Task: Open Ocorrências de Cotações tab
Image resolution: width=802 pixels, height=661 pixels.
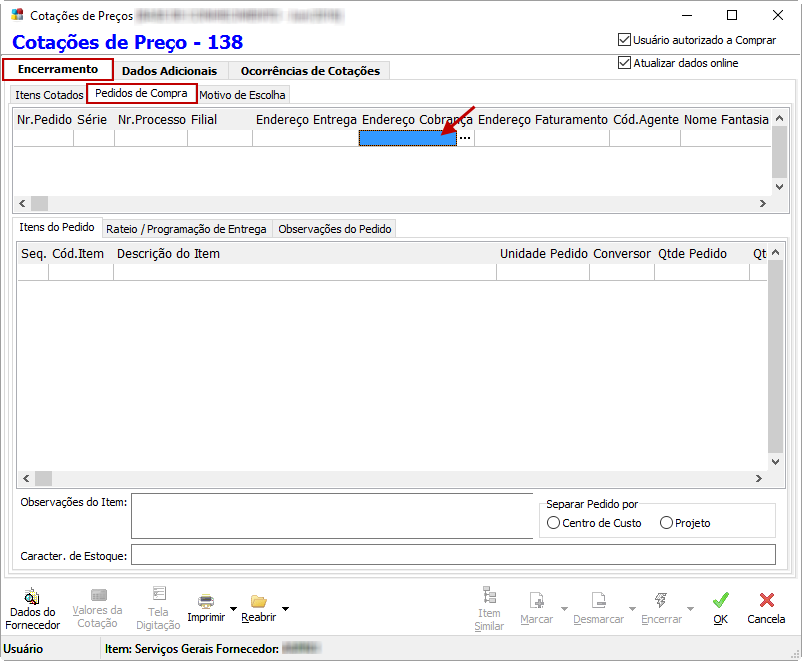Action: [310, 71]
